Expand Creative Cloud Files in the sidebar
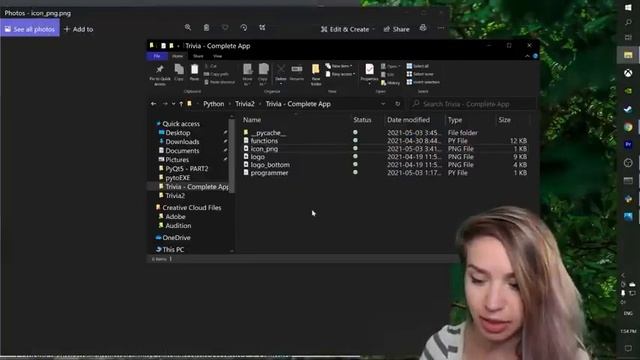This screenshot has width=640, height=360. click(191, 207)
